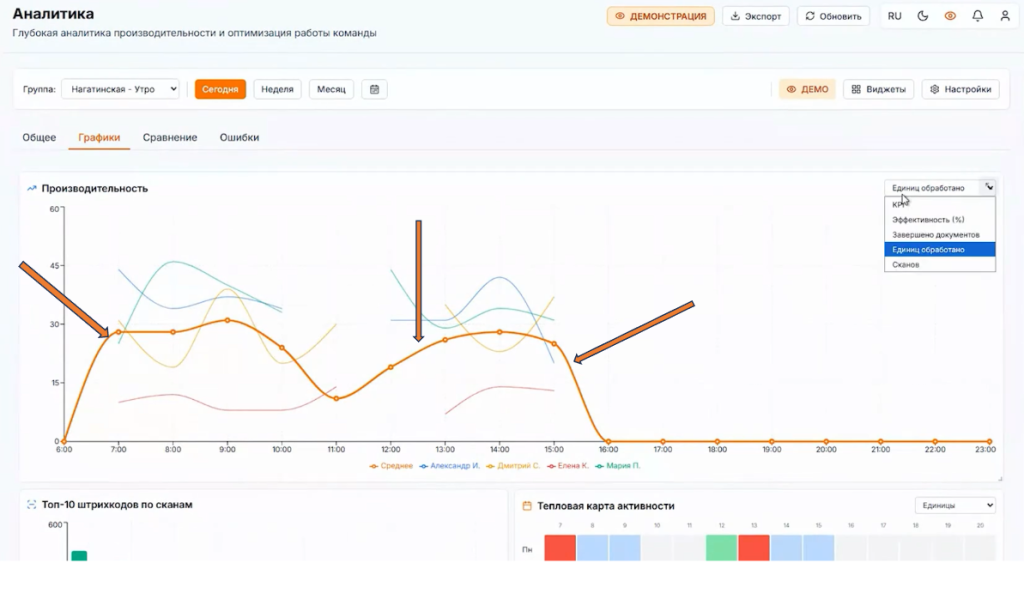The image size is (1024, 593).
Task: Toggle the ДЕМОНСТРАЦИЯ mode badge
Action: (x=660, y=16)
